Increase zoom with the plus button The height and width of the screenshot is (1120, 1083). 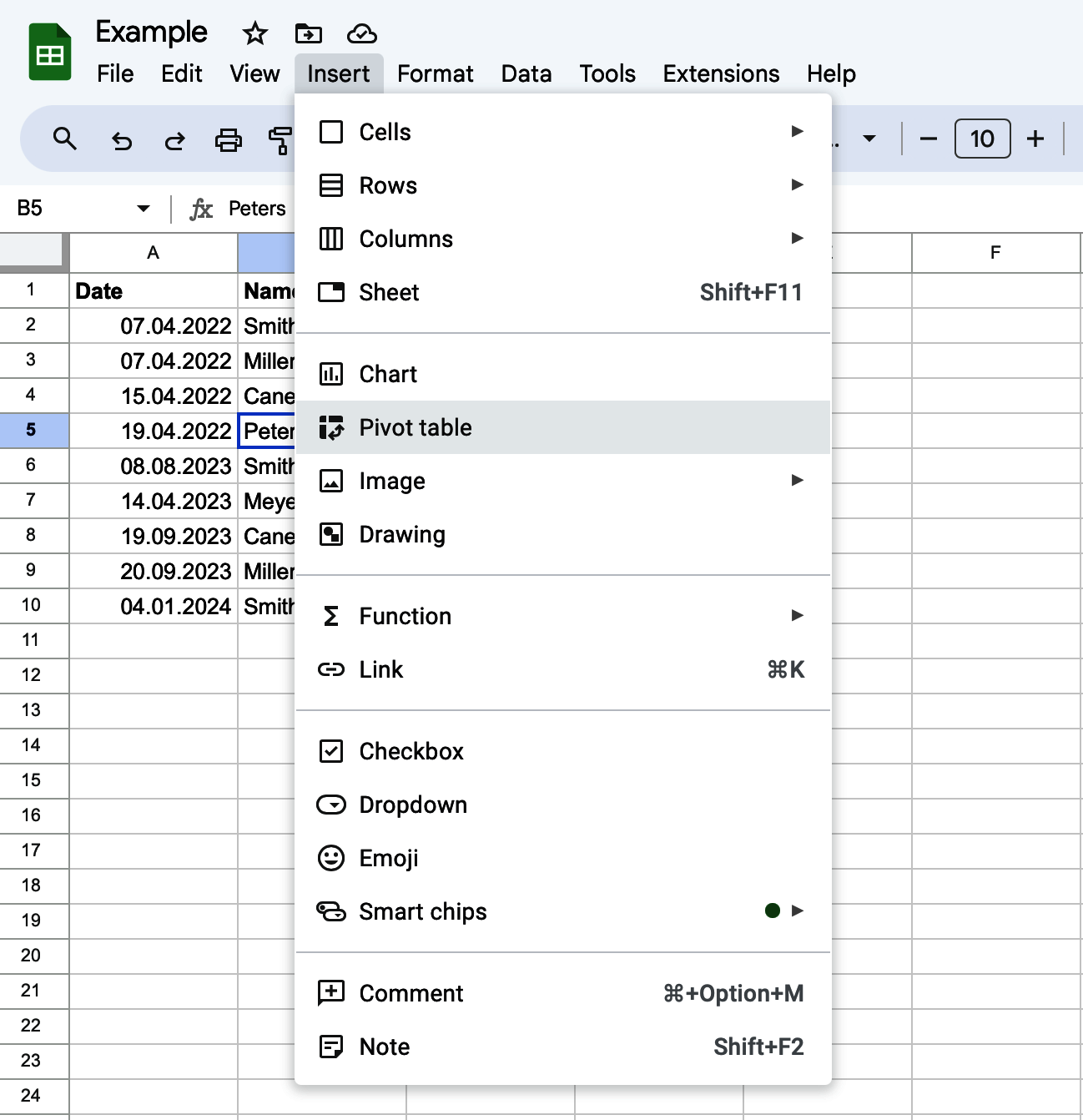coord(1035,139)
